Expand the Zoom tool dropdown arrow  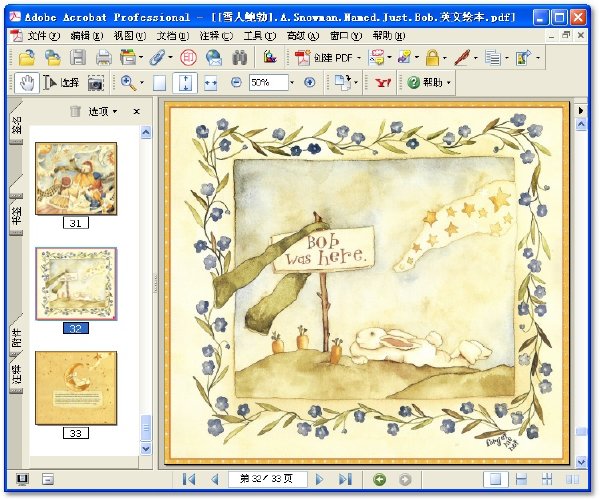(x=142, y=83)
